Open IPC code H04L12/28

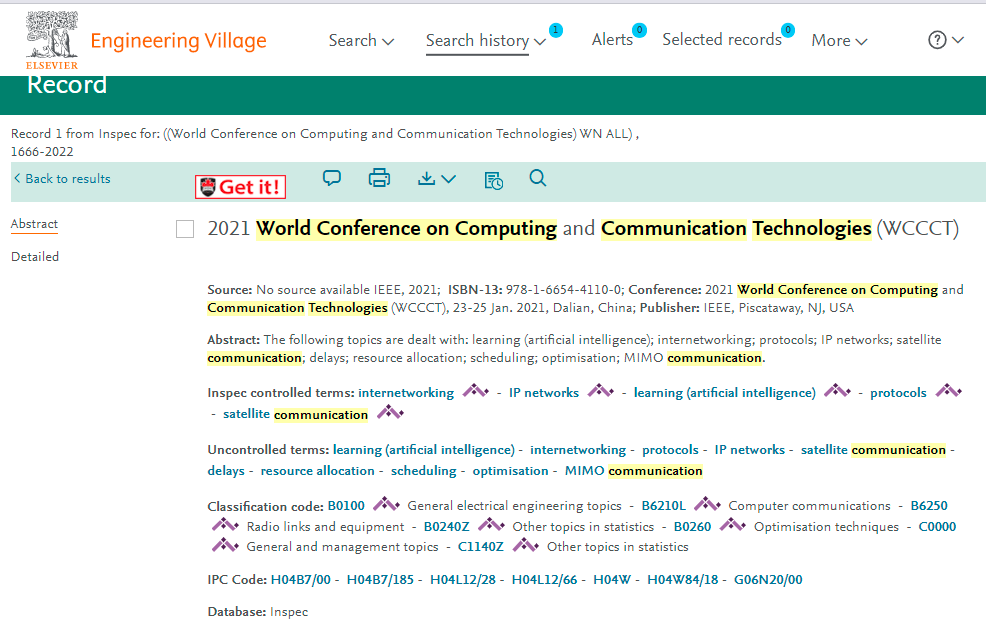pyautogui.click(x=463, y=580)
